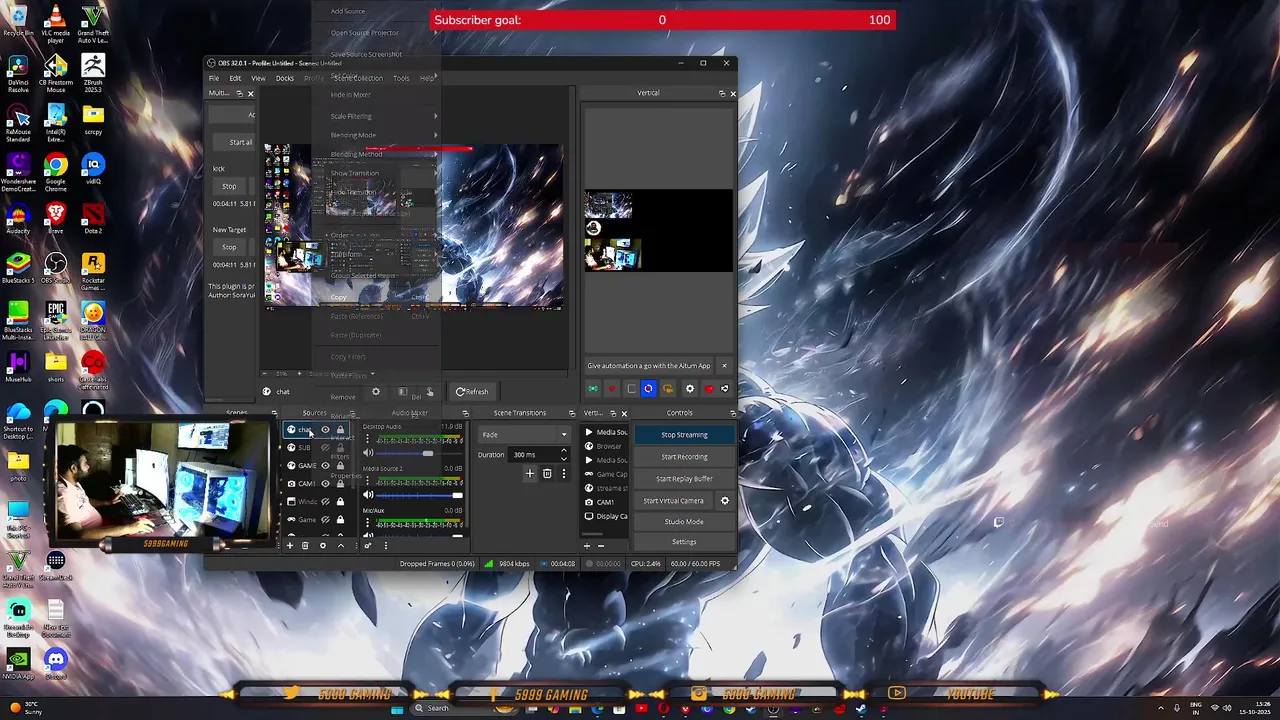Open Media Source 2 three-dot menu
This screenshot has width=1280, height=720.
[367, 481]
